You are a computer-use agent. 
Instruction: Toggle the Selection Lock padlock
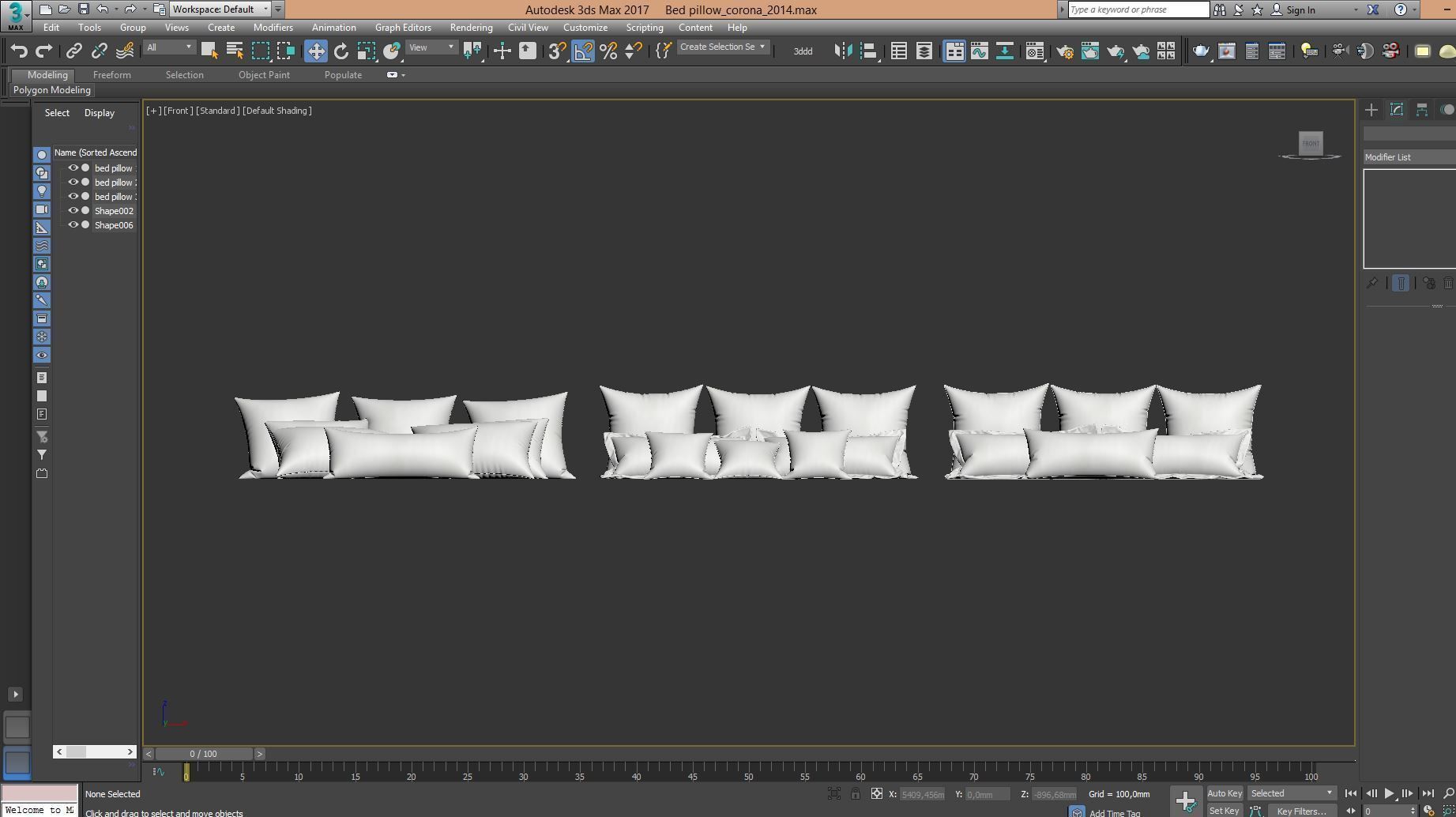tap(856, 793)
